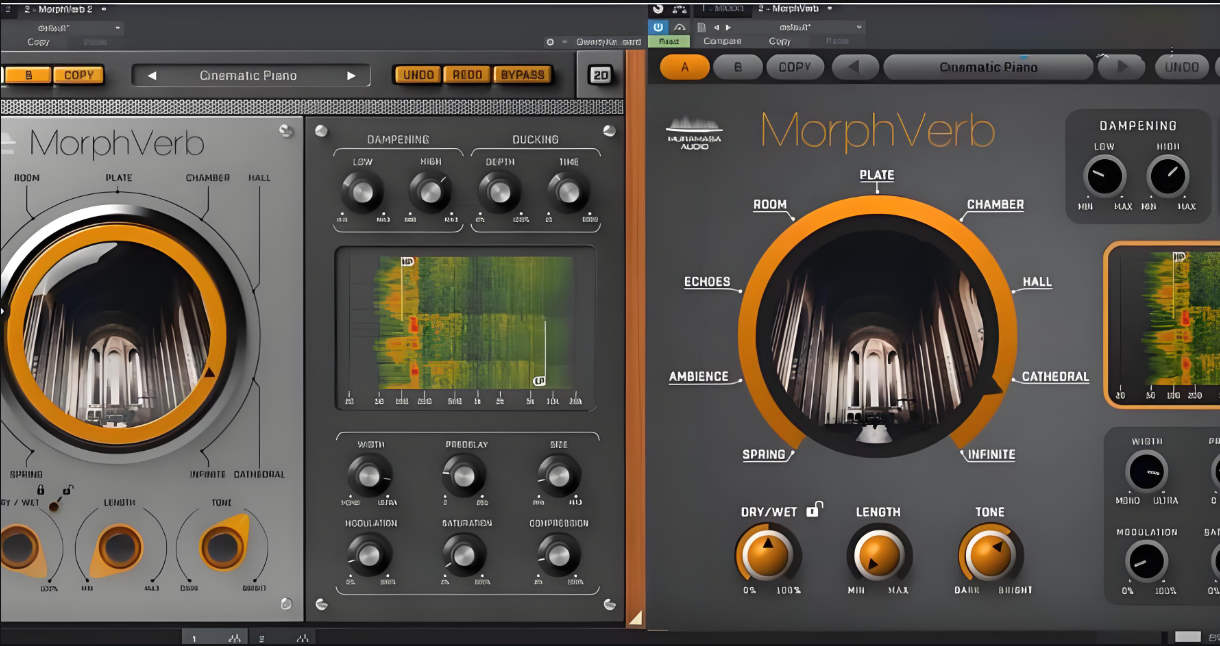
Task: Adjust the Ducking DEPTH knob in left window
Action: point(499,191)
